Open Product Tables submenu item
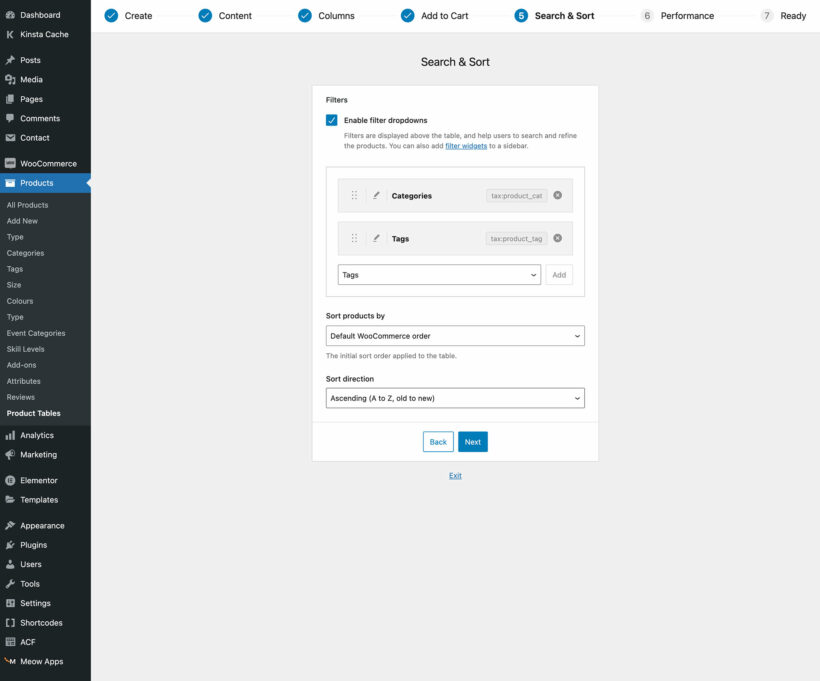 point(36,413)
